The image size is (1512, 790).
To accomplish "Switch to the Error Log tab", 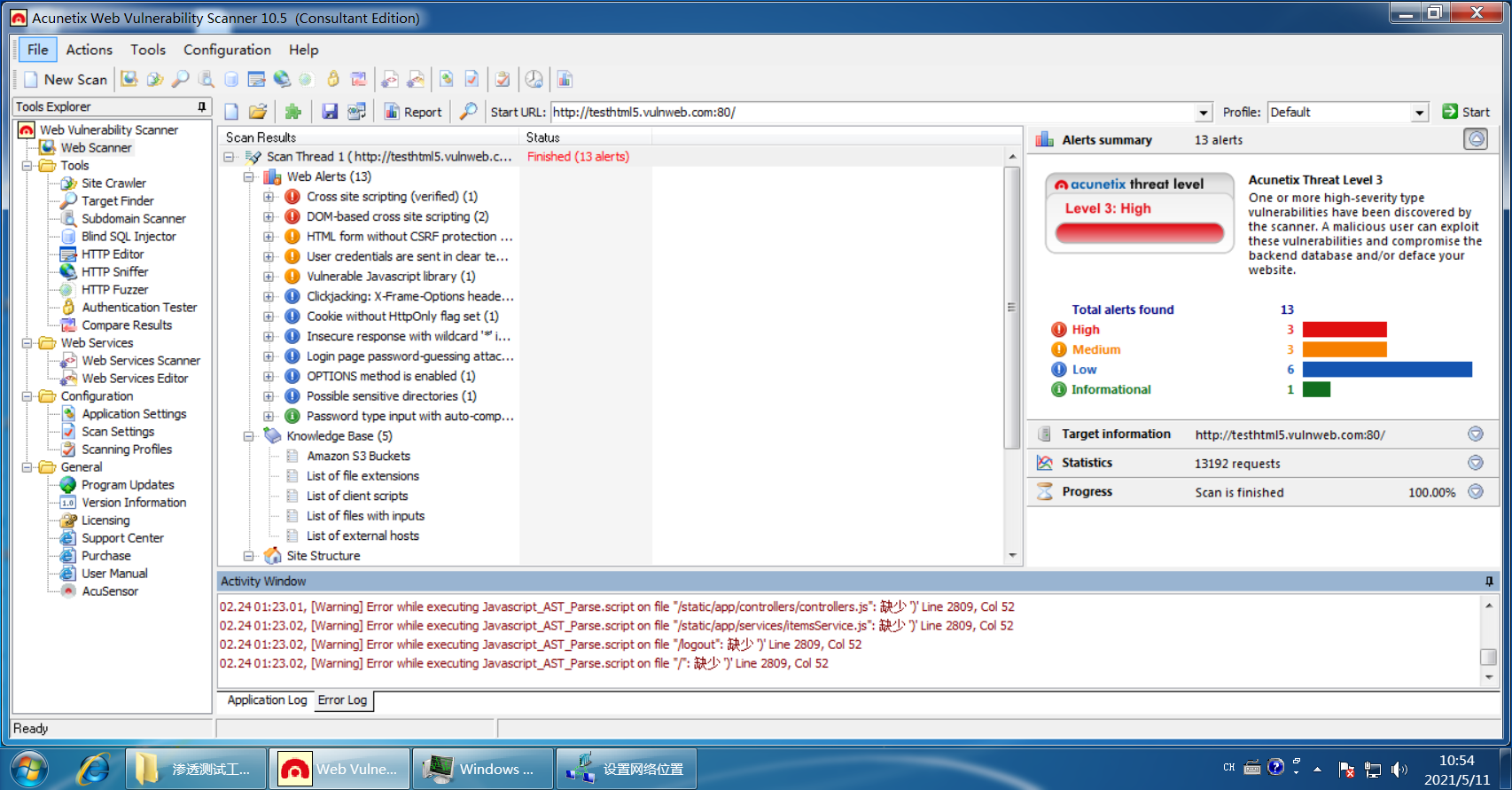I will [x=343, y=700].
